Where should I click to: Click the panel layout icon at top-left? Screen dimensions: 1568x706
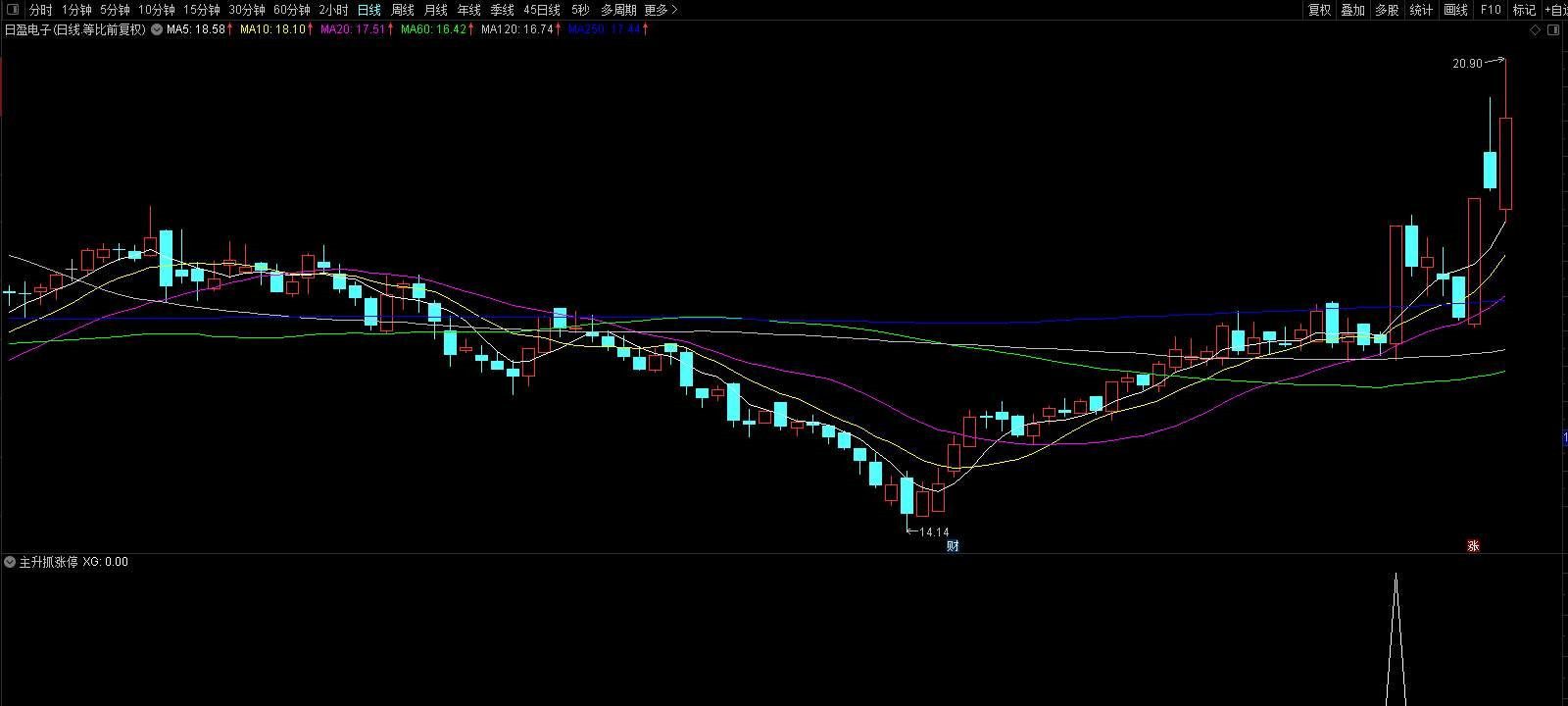tap(13, 10)
